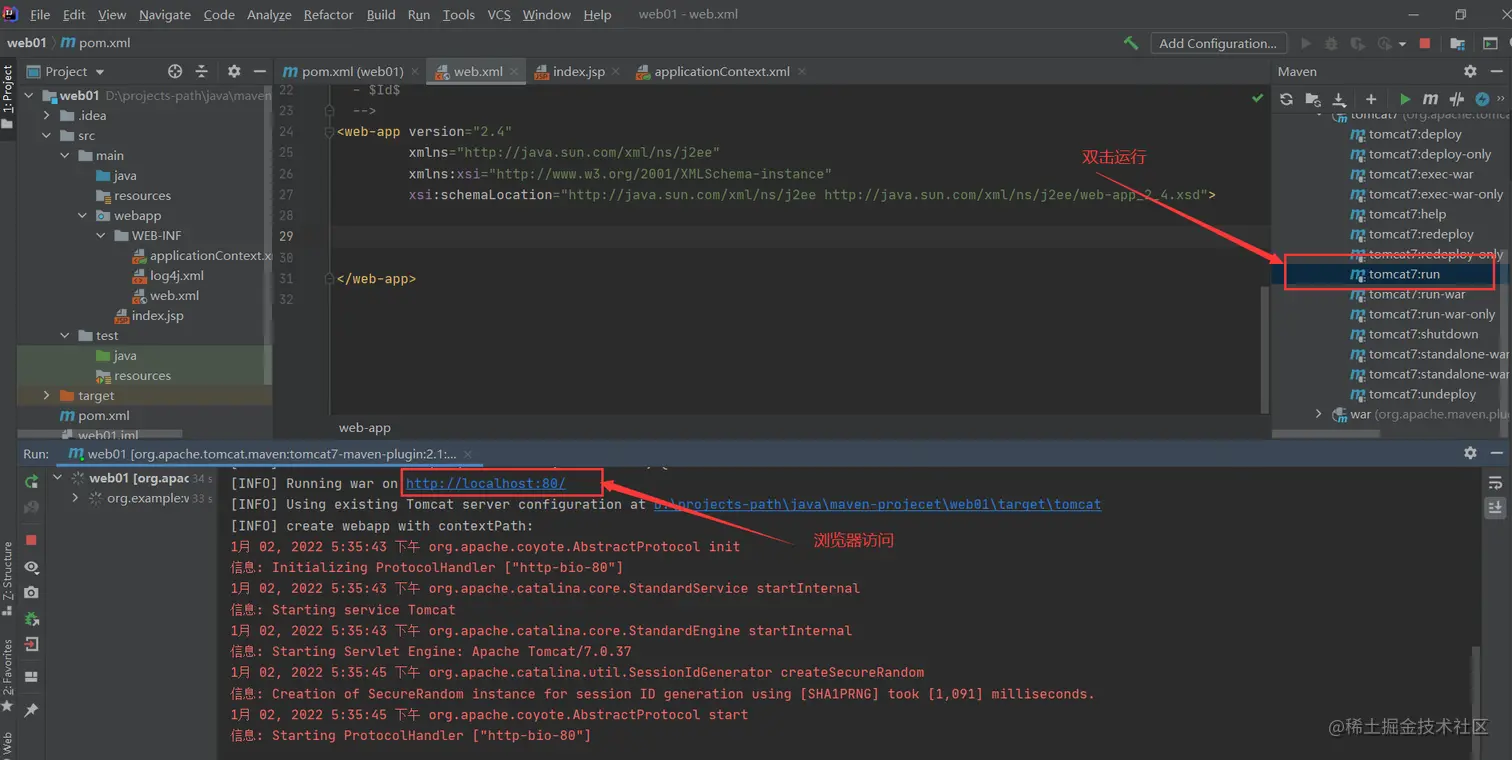
Task: Expand org.example node in Run tree
Action: coord(76,498)
